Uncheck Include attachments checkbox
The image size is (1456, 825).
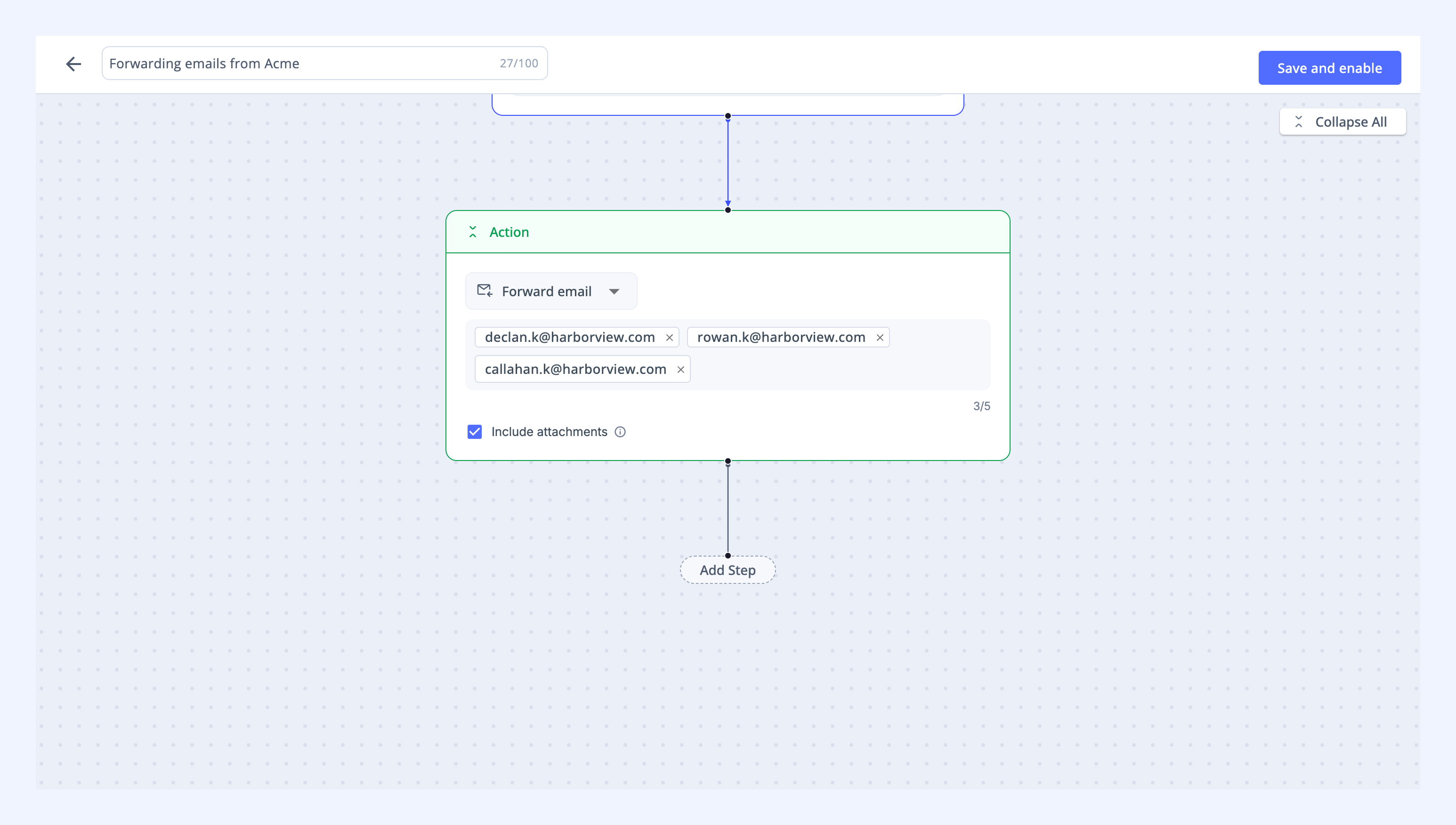coord(475,432)
